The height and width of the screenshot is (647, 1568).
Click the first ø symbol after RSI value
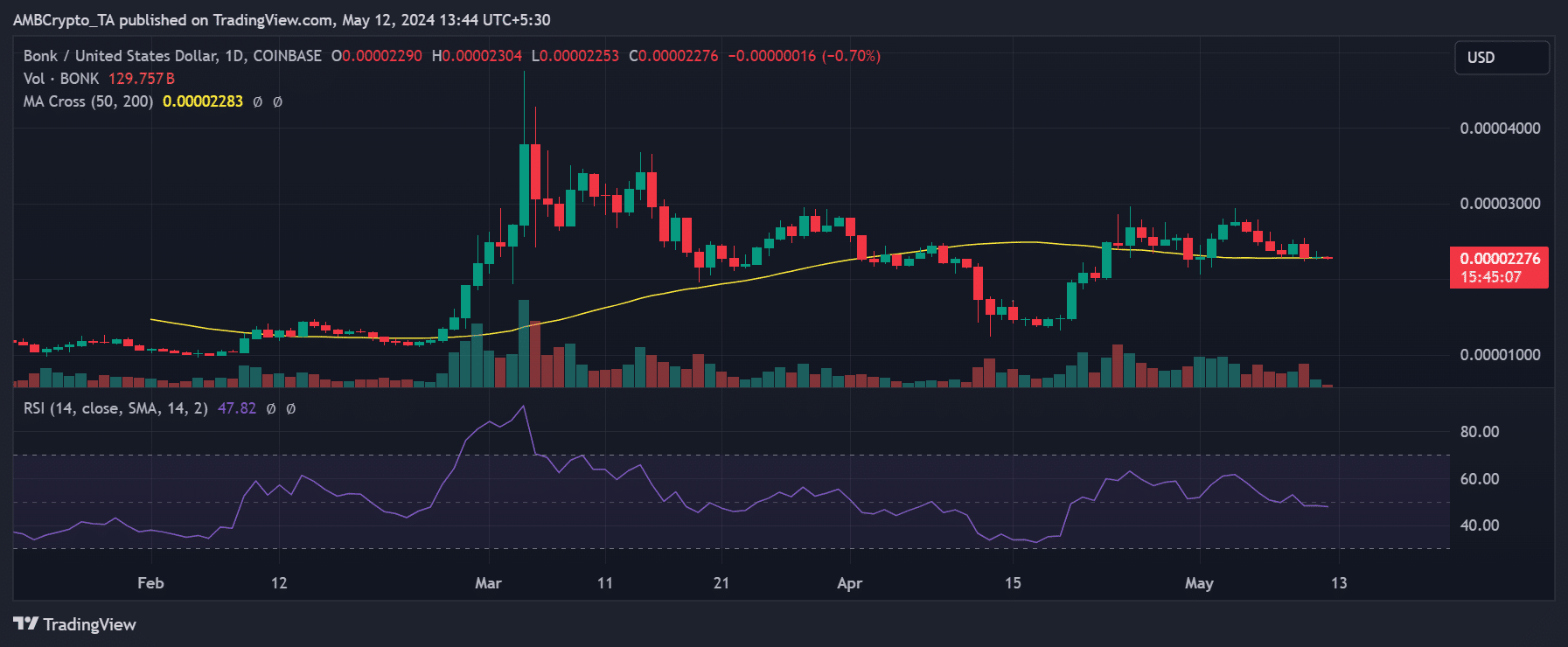coord(271,409)
